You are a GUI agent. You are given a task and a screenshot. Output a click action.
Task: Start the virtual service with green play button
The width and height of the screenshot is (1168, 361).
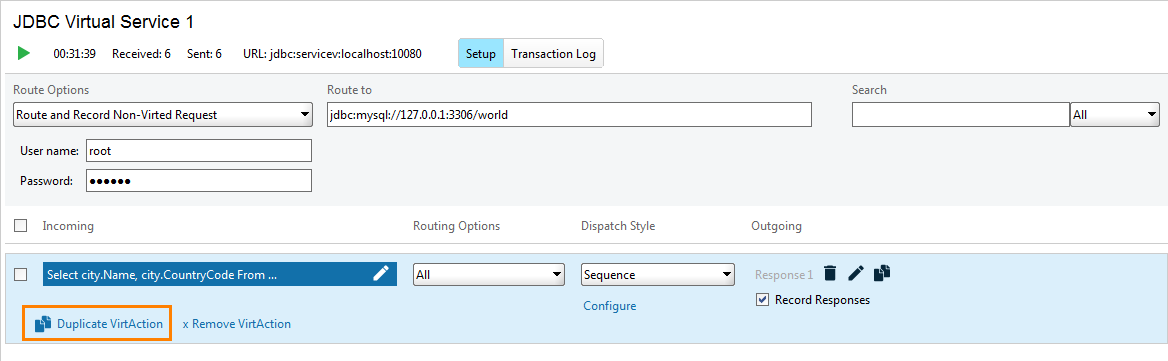pos(24,54)
